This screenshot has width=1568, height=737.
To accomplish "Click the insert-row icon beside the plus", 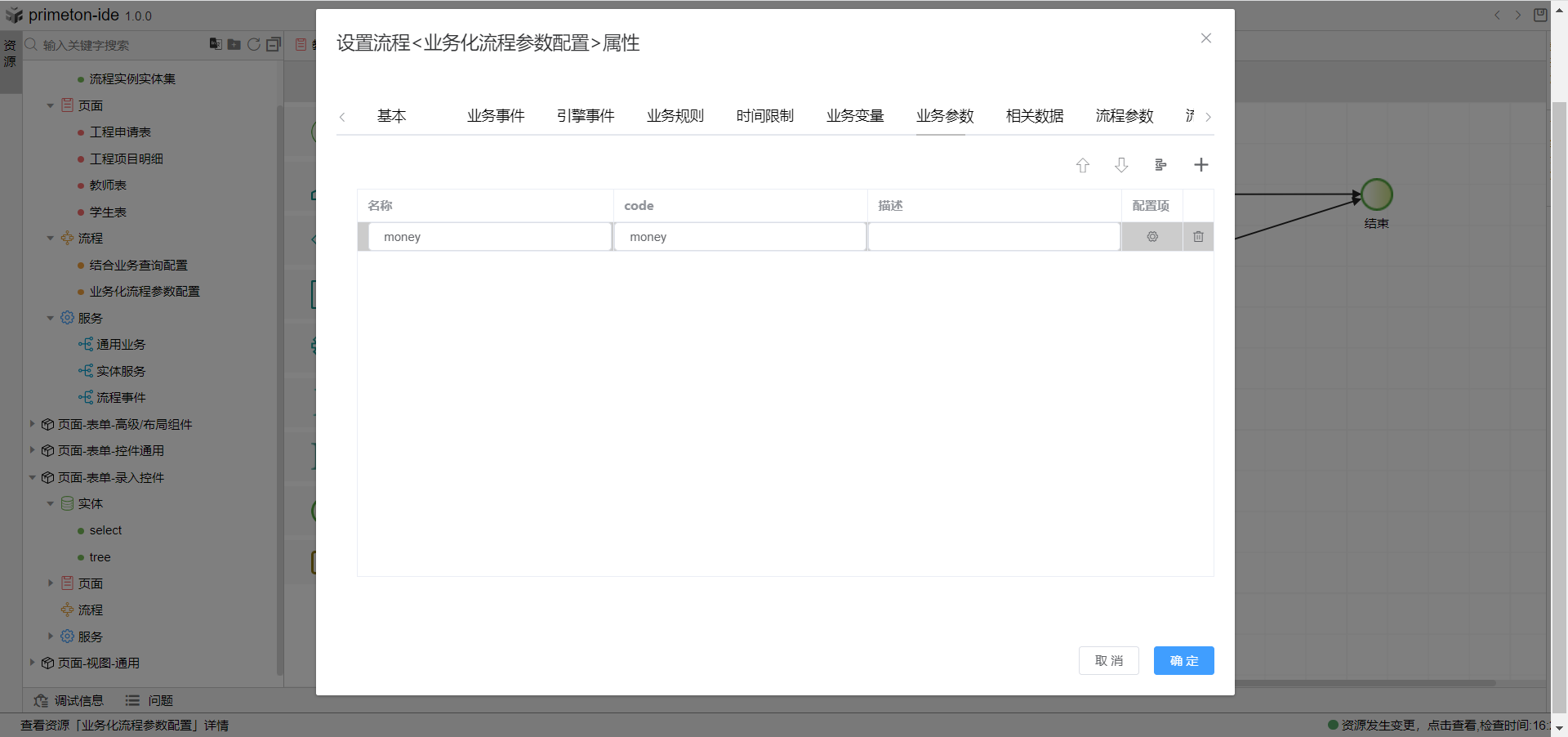I will coord(1160,165).
